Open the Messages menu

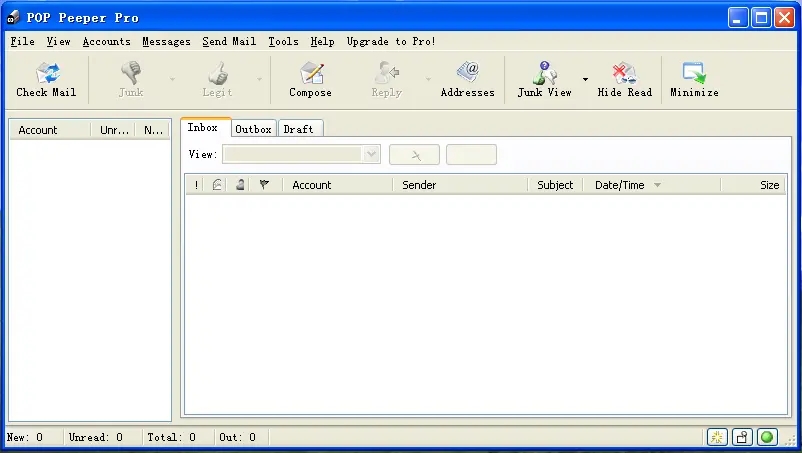(x=166, y=41)
